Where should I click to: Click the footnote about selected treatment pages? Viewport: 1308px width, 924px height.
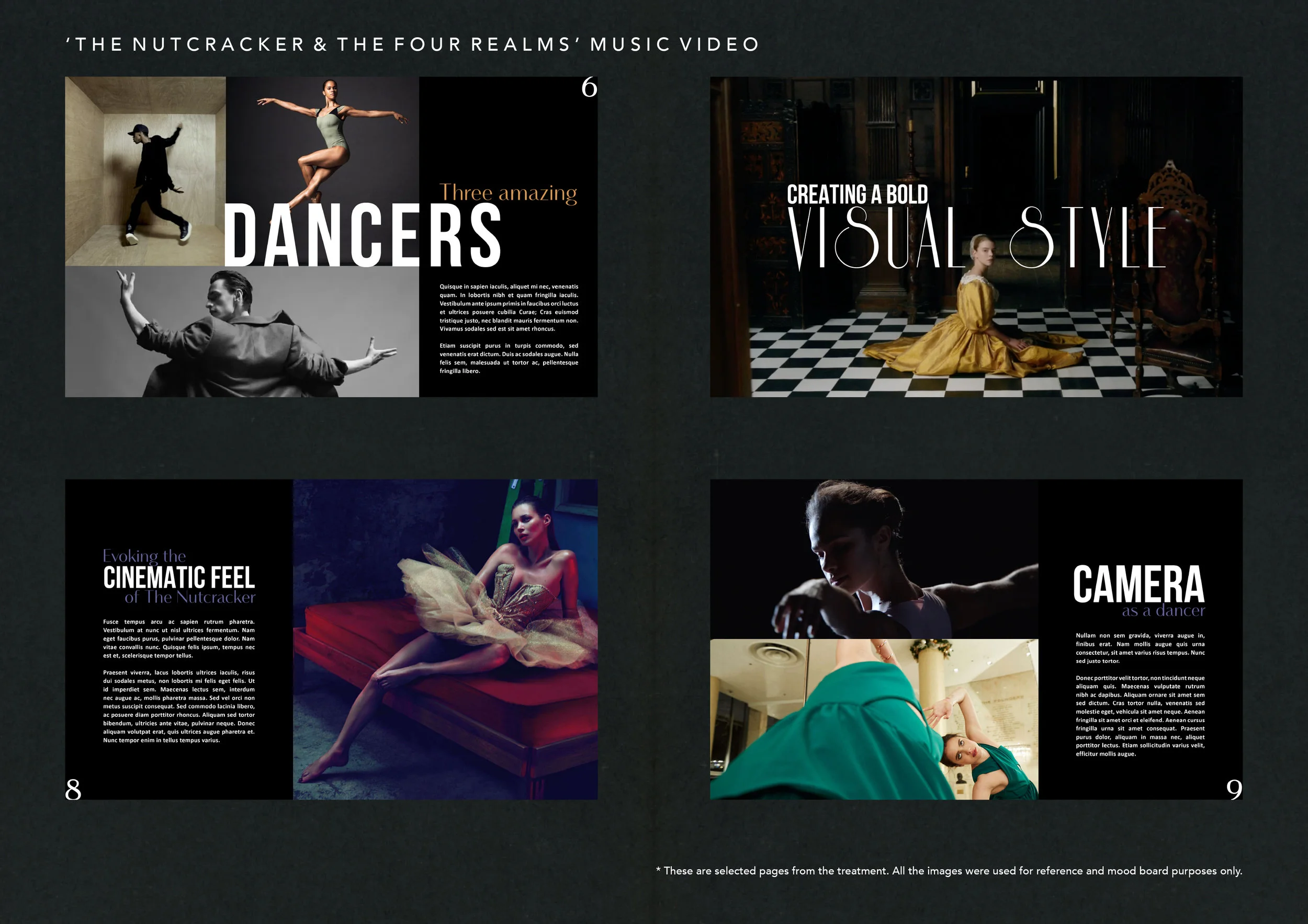[x=949, y=871]
